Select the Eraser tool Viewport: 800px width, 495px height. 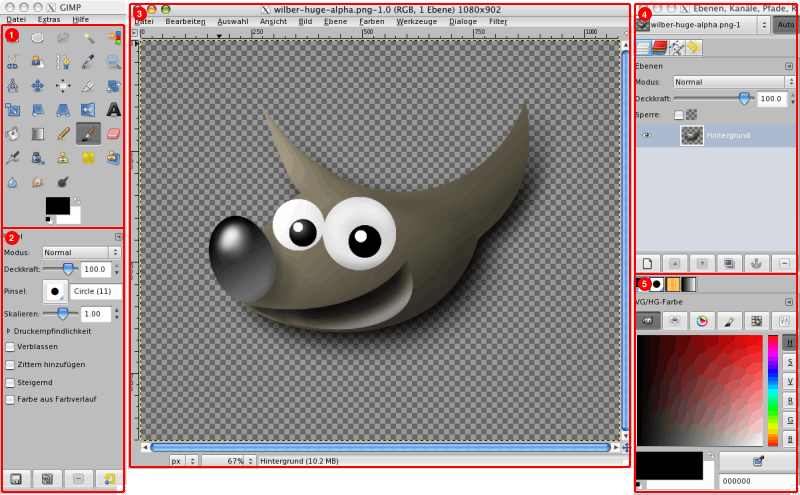click(x=113, y=133)
